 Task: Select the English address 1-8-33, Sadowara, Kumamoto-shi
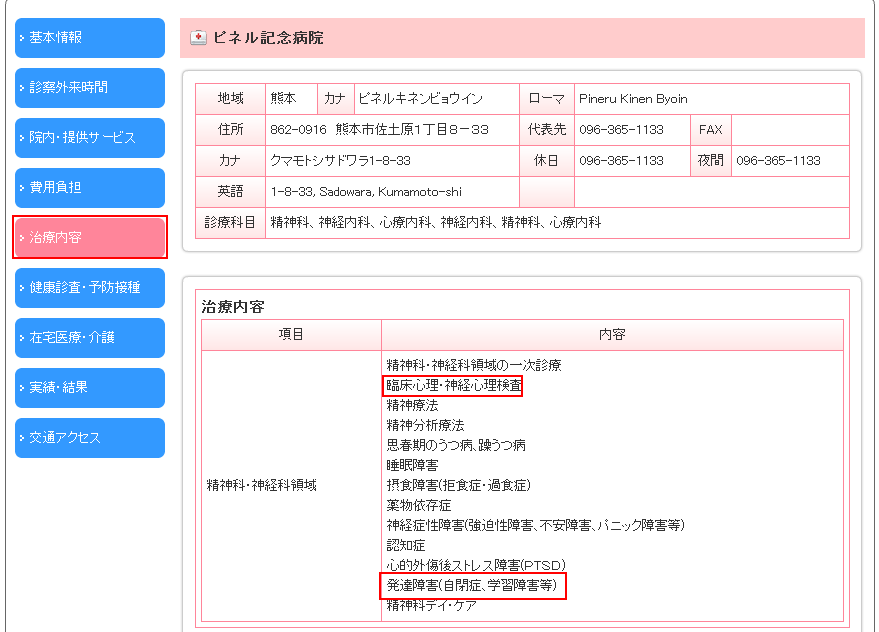366,192
